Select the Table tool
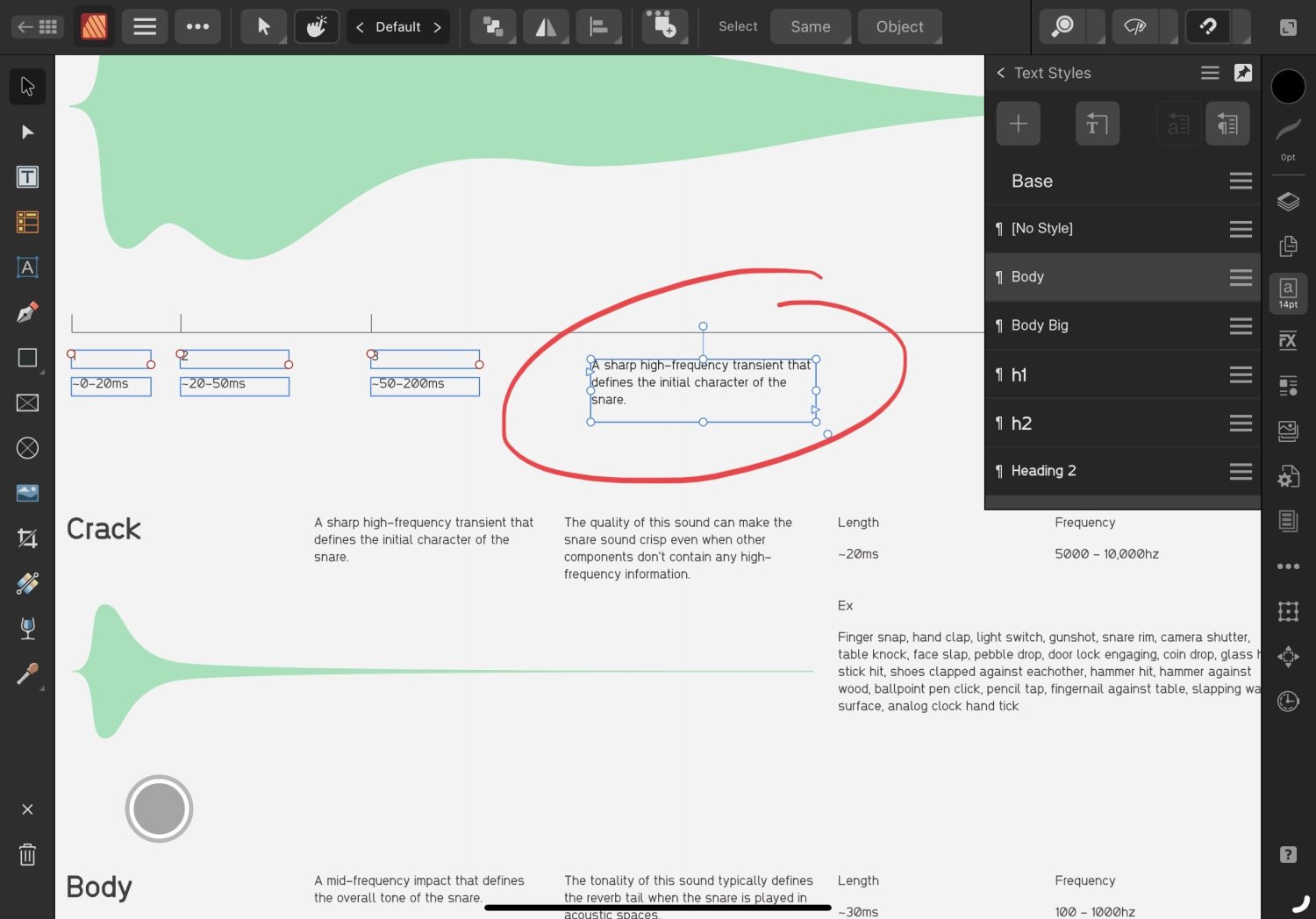 (27, 222)
